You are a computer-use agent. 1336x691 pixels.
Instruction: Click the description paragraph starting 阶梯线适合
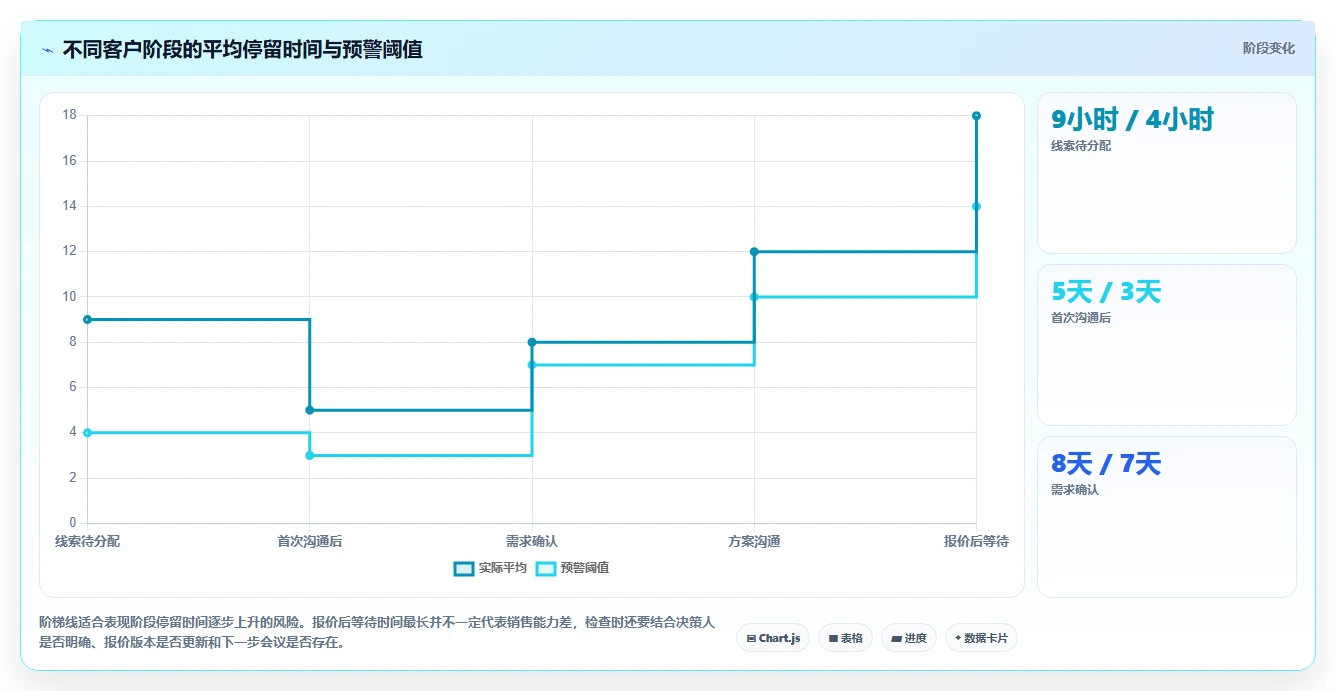[x=377, y=633]
